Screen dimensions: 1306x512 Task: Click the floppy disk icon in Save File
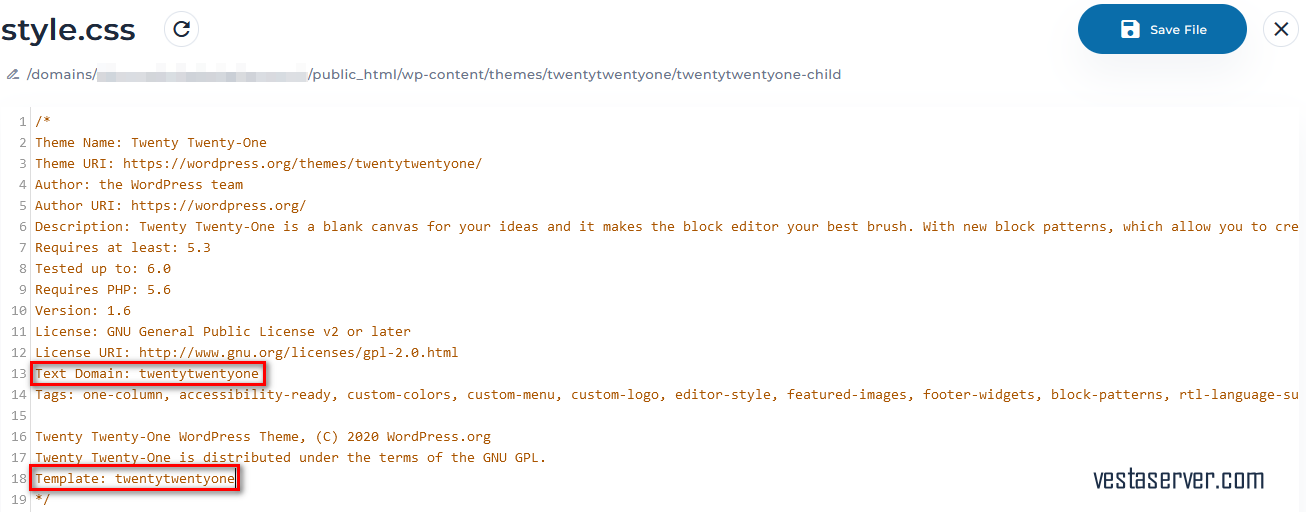tap(1130, 29)
